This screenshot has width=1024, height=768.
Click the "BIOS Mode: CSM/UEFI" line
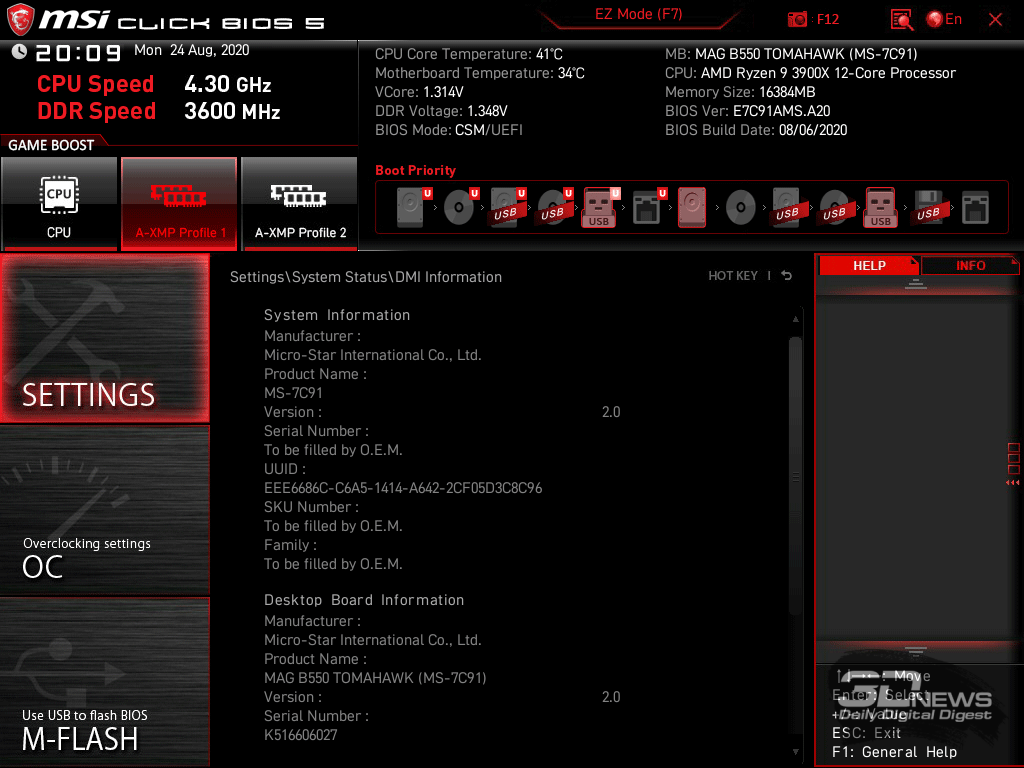tap(449, 130)
